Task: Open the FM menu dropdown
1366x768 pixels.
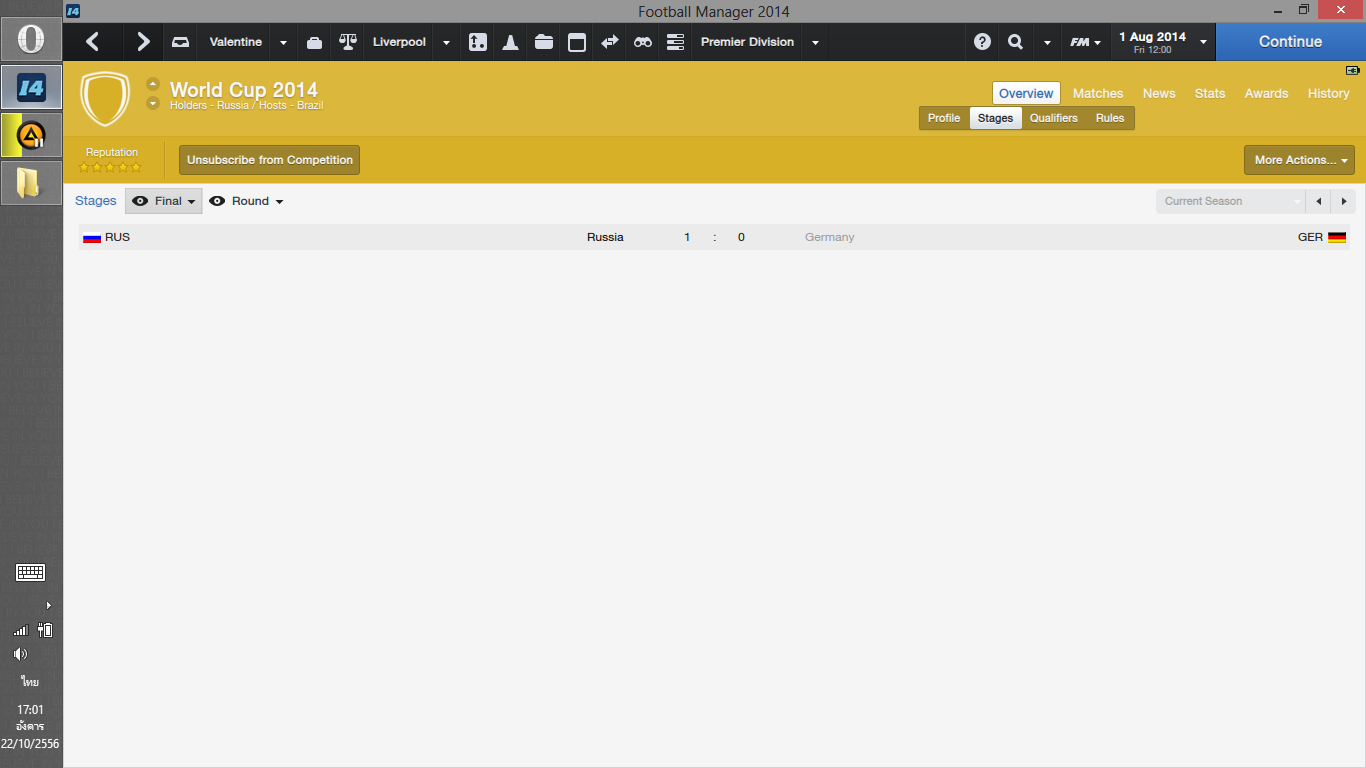Action: pos(1086,42)
